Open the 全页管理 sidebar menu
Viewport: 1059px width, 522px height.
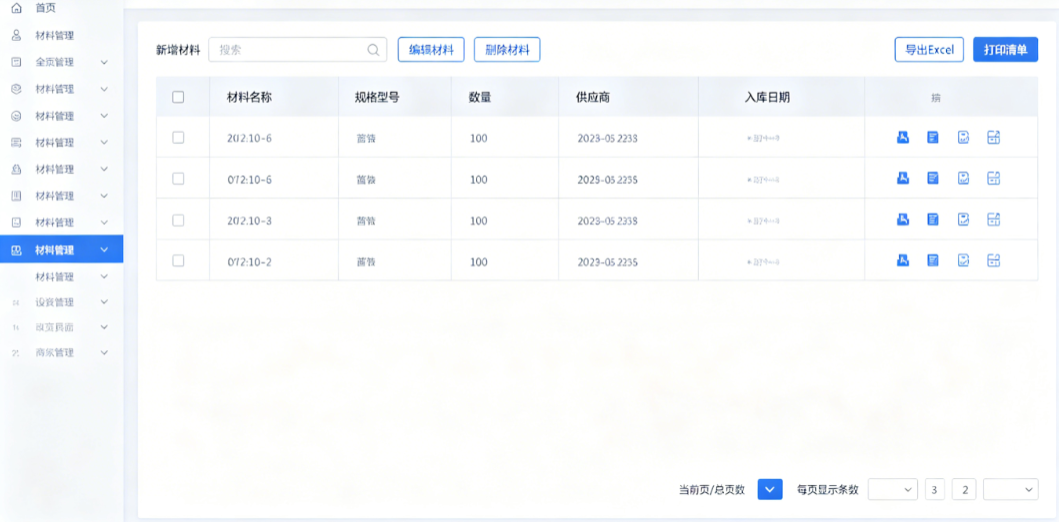pos(61,62)
